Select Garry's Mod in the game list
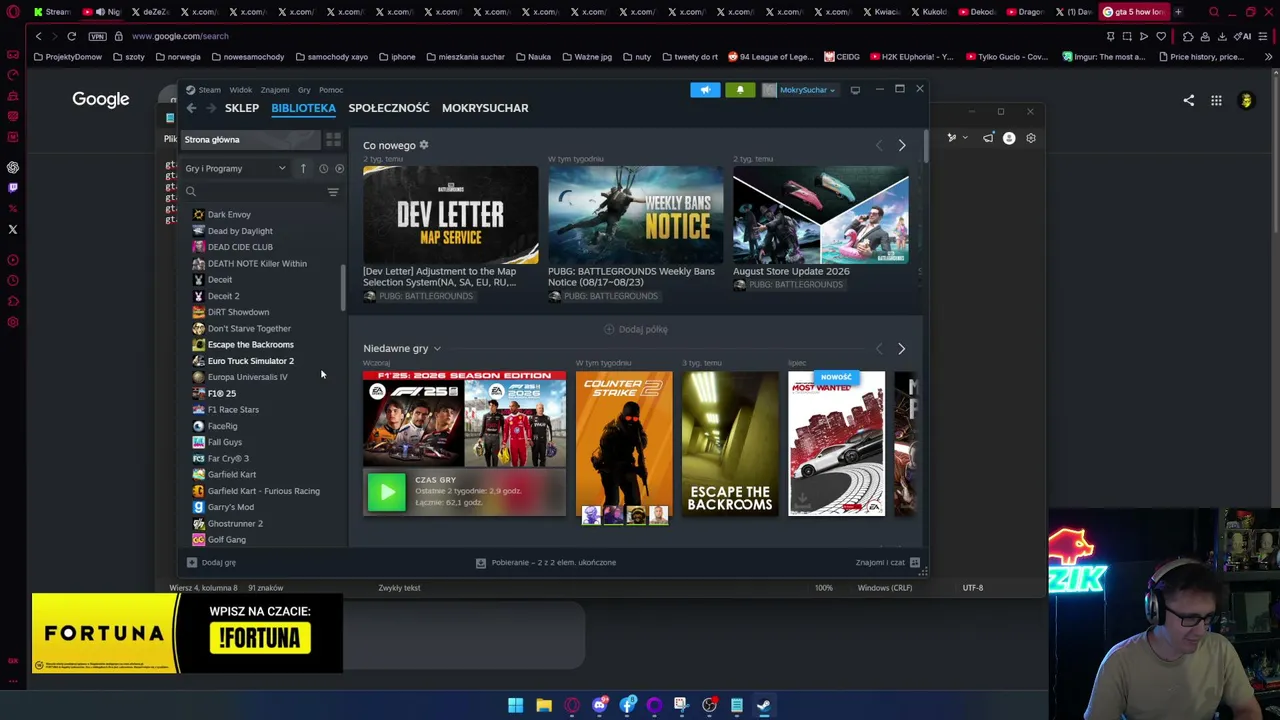The height and width of the screenshot is (720, 1280). 231,507
